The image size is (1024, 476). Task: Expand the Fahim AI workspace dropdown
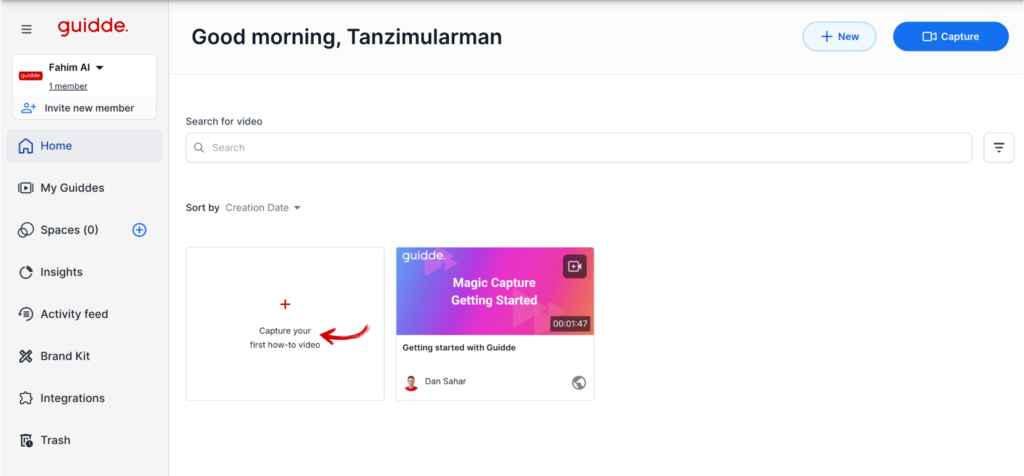coord(99,68)
